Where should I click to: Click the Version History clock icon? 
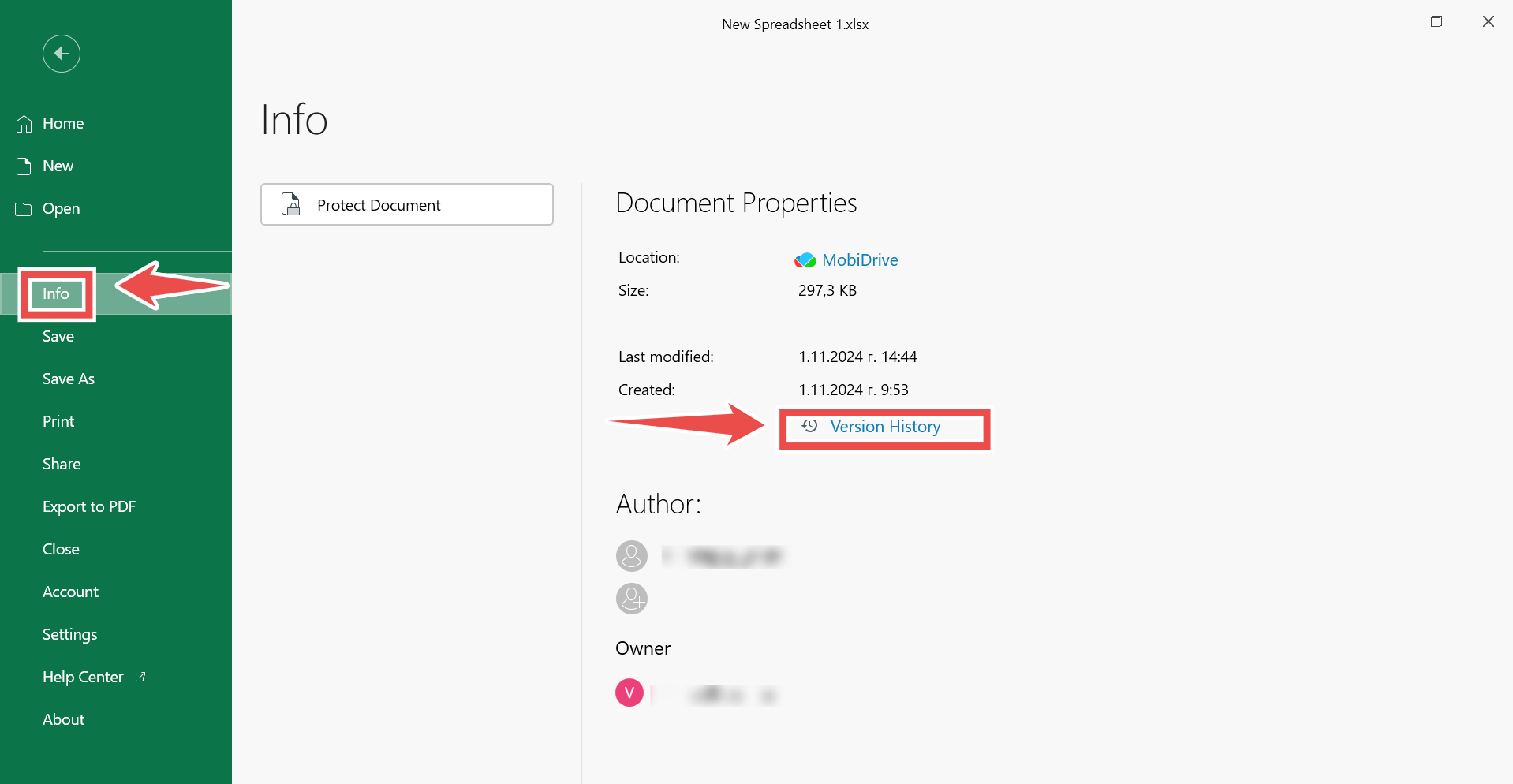click(809, 426)
